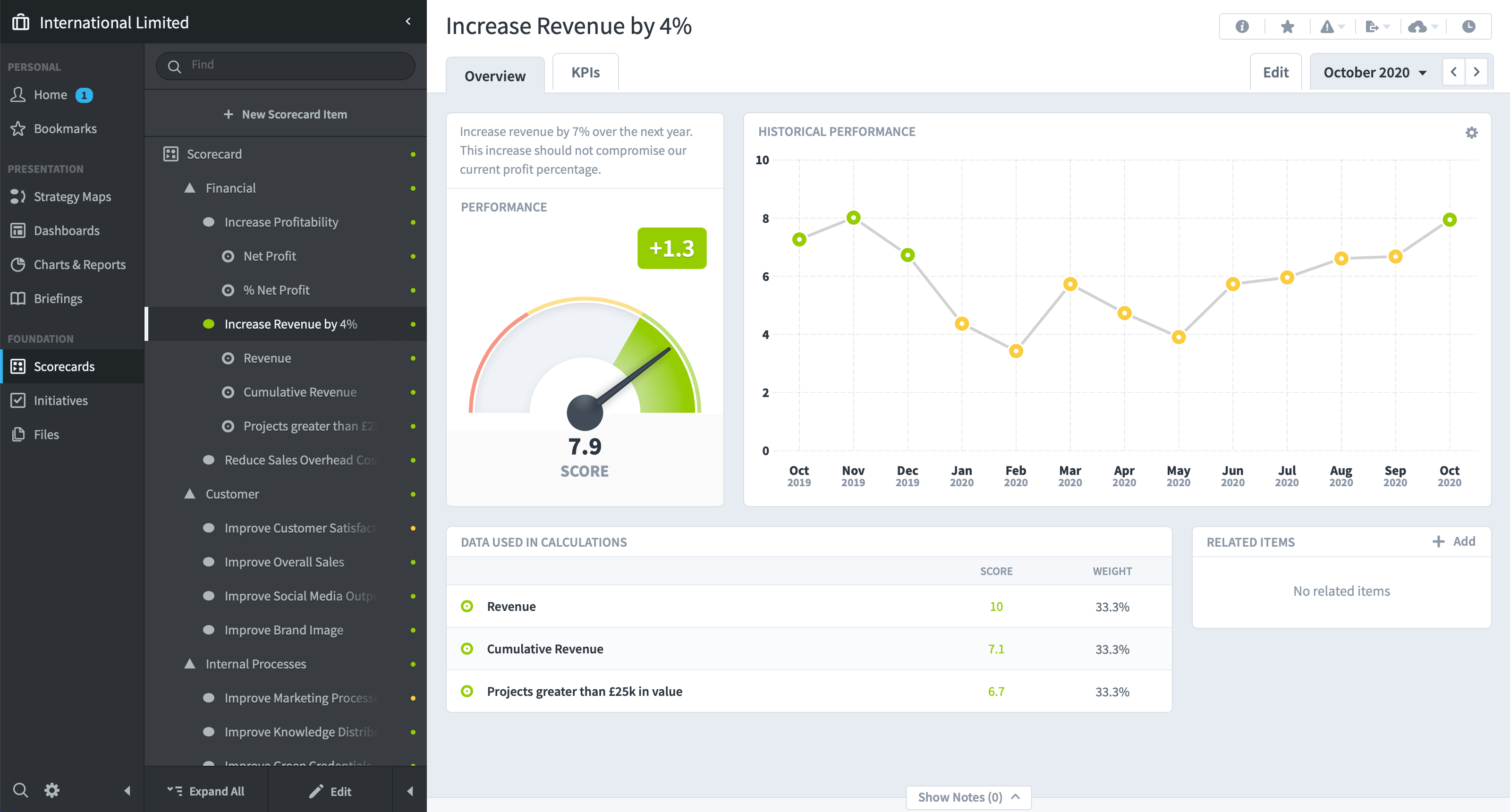Click the clock history icon
1510x812 pixels.
click(1468, 26)
